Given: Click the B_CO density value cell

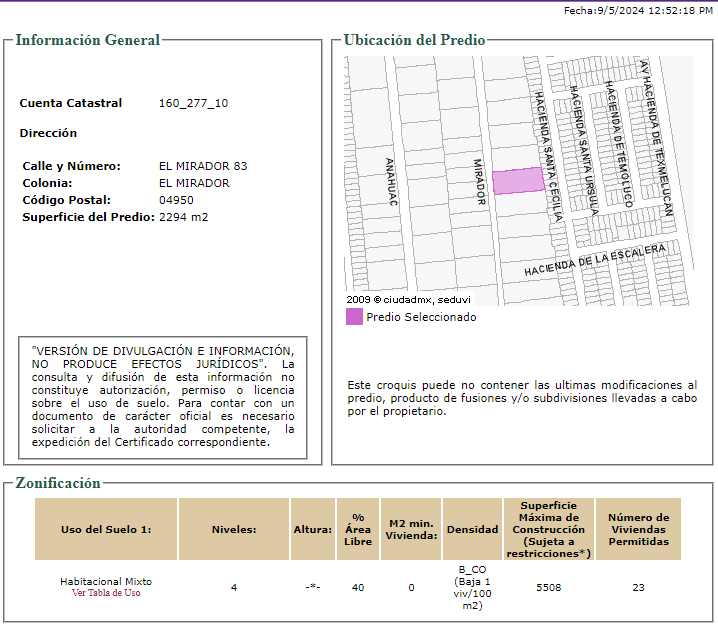Looking at the screenshot, I should point(472,587).
